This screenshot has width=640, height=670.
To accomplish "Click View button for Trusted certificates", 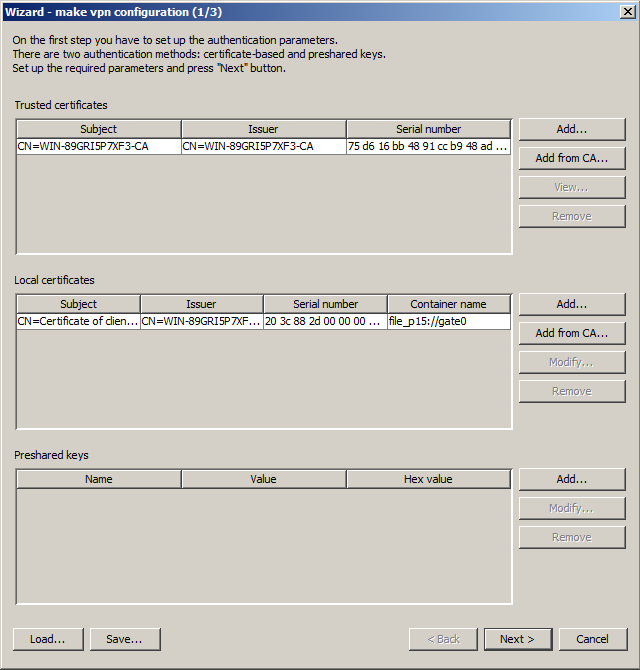I will click(572, 188).
